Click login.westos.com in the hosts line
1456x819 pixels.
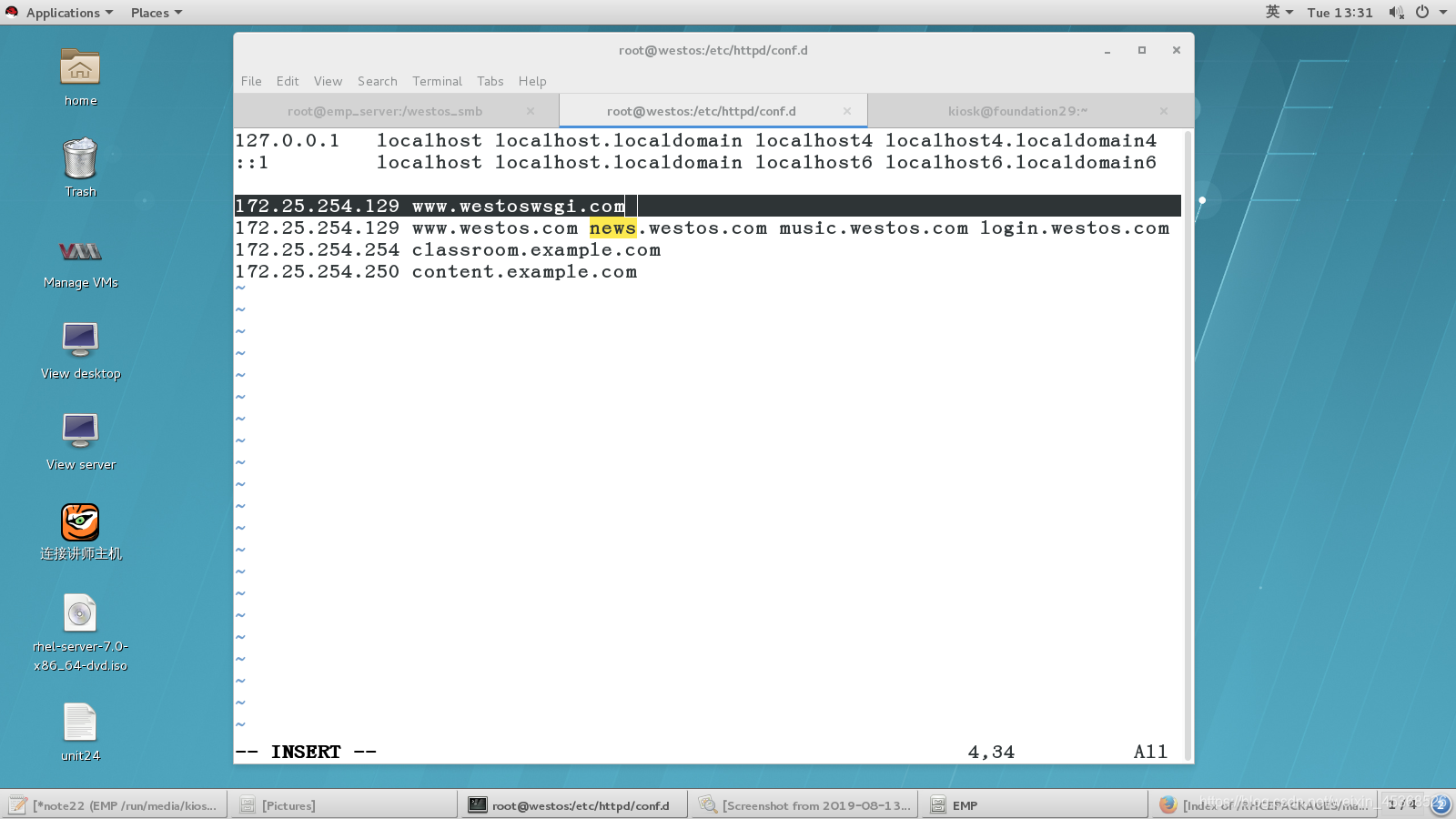1075,228
